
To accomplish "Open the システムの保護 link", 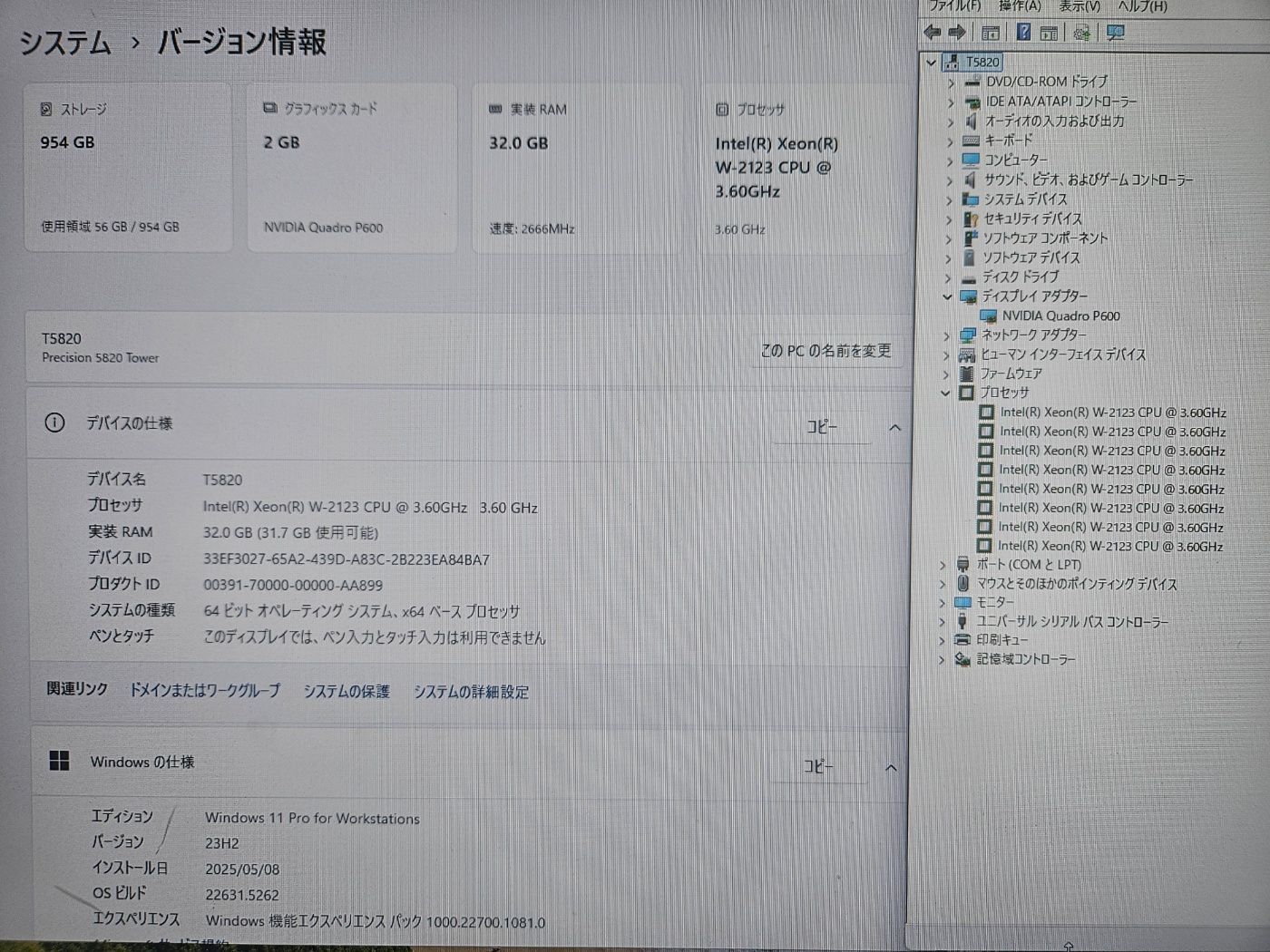I will [347, 691].
